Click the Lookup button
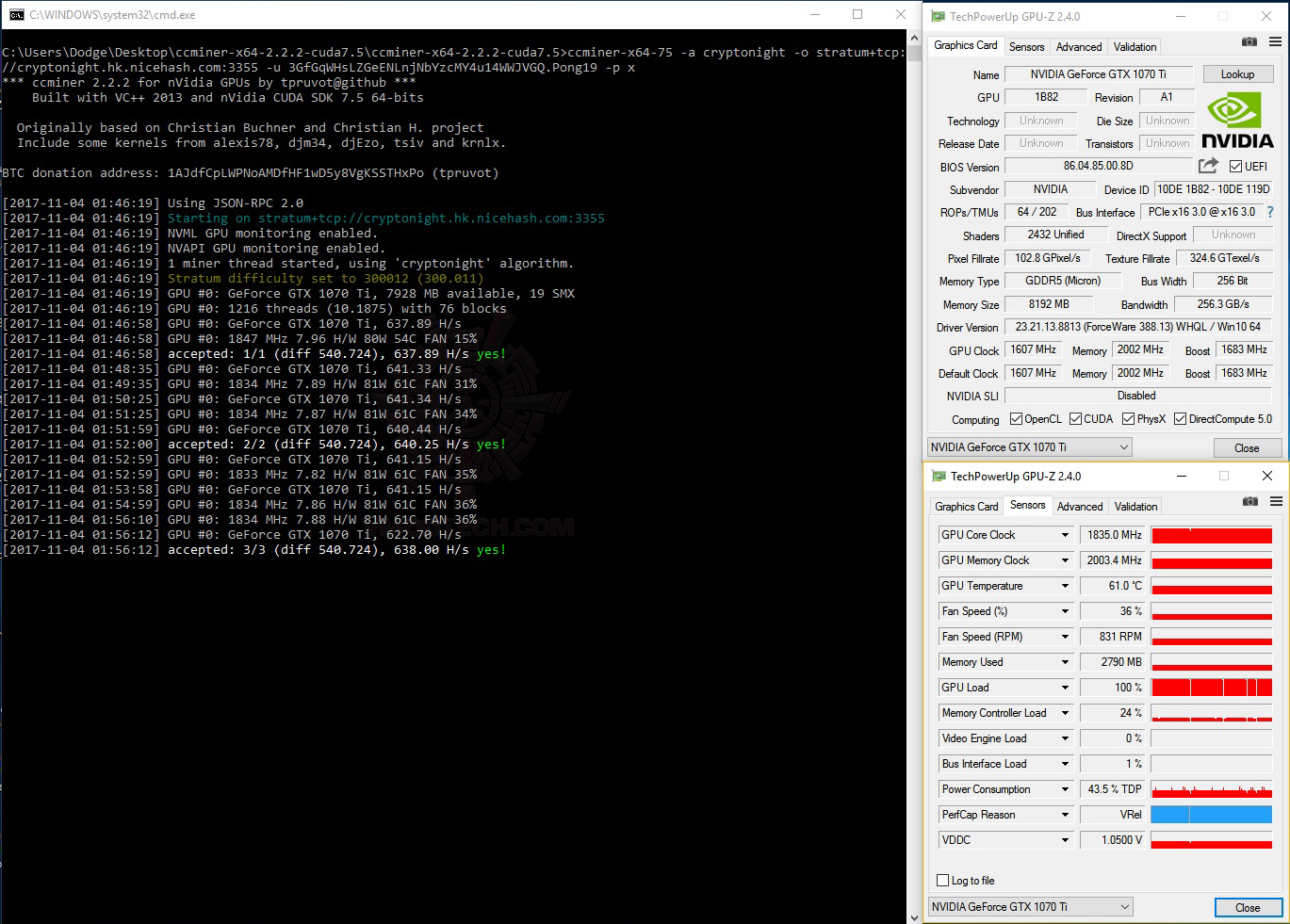1290x924 pixels. (1237, 74)
